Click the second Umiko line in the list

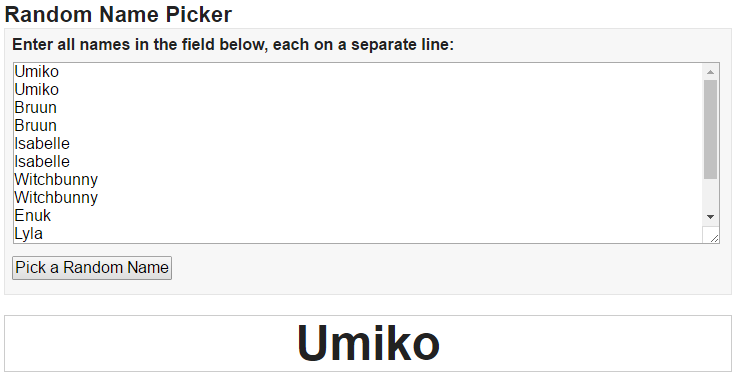coord(37,90)
